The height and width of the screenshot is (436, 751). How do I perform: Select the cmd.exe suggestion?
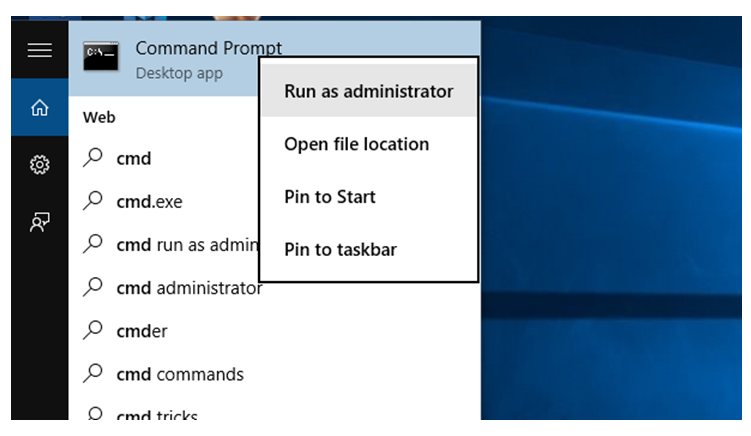point(149,202)
